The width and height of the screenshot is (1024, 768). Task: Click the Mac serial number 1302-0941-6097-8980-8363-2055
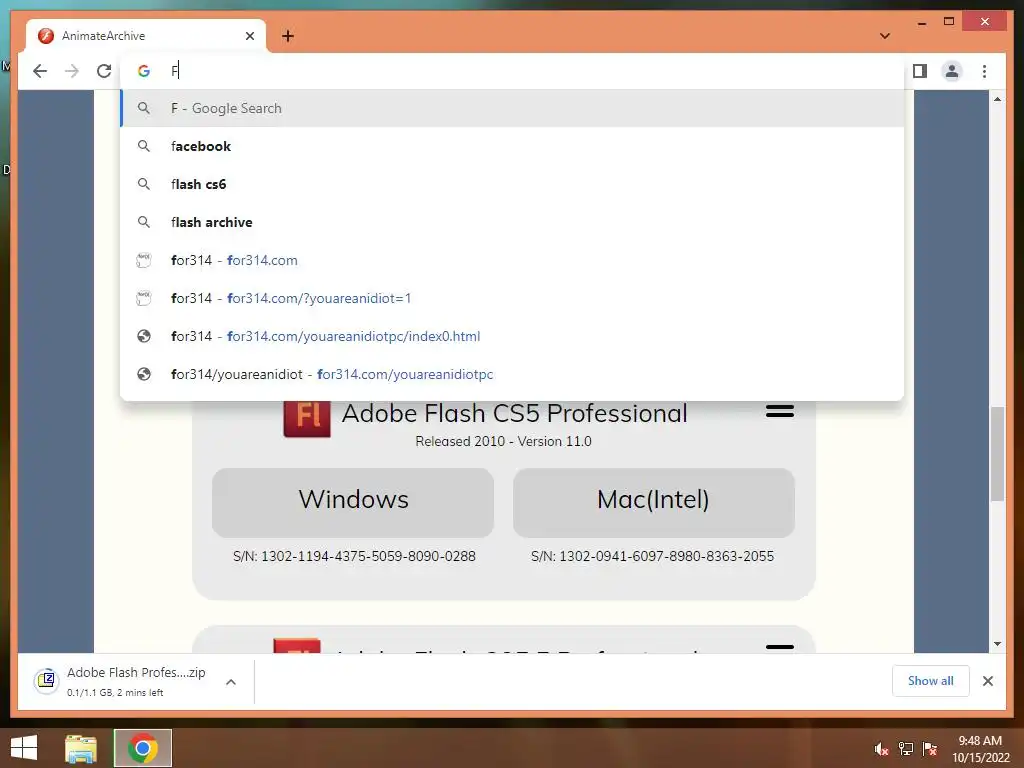652,556
